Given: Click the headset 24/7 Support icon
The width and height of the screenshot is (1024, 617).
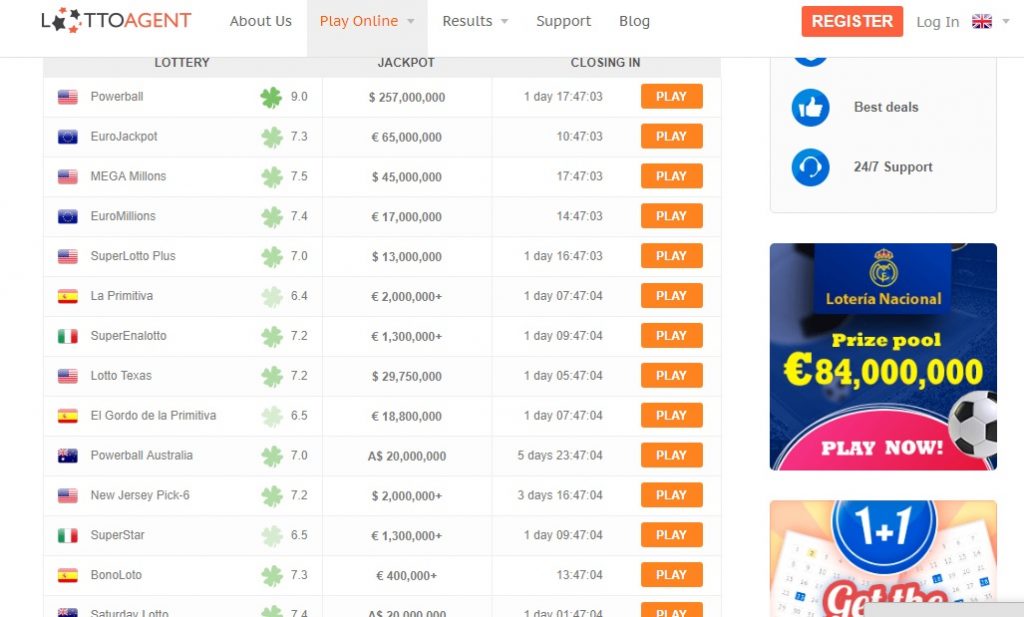Looking at the screenshot, I should pyautogui.click(x=810, y=167).
